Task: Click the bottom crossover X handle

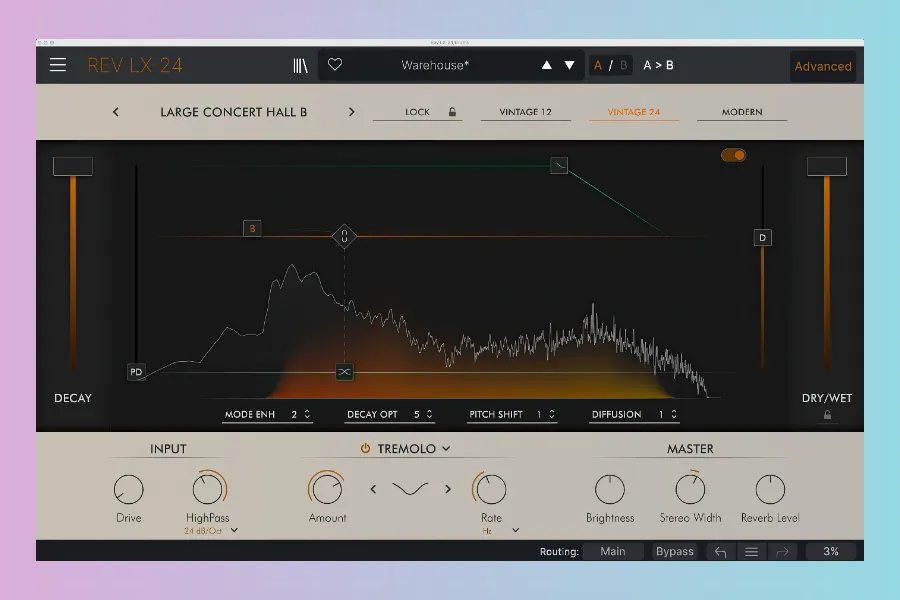Action: point(344,372)
